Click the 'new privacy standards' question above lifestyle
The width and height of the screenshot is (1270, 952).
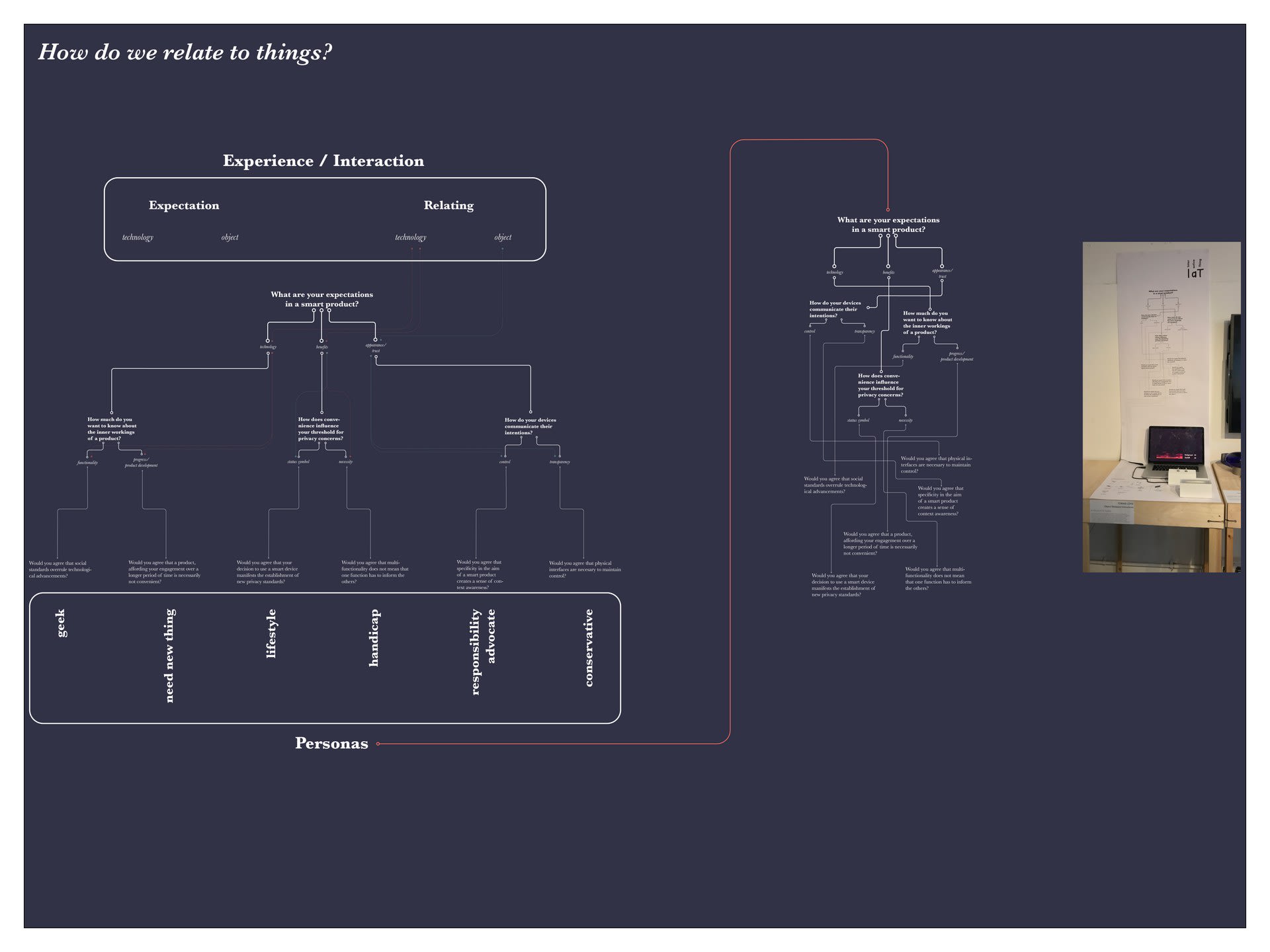(268, 572)
